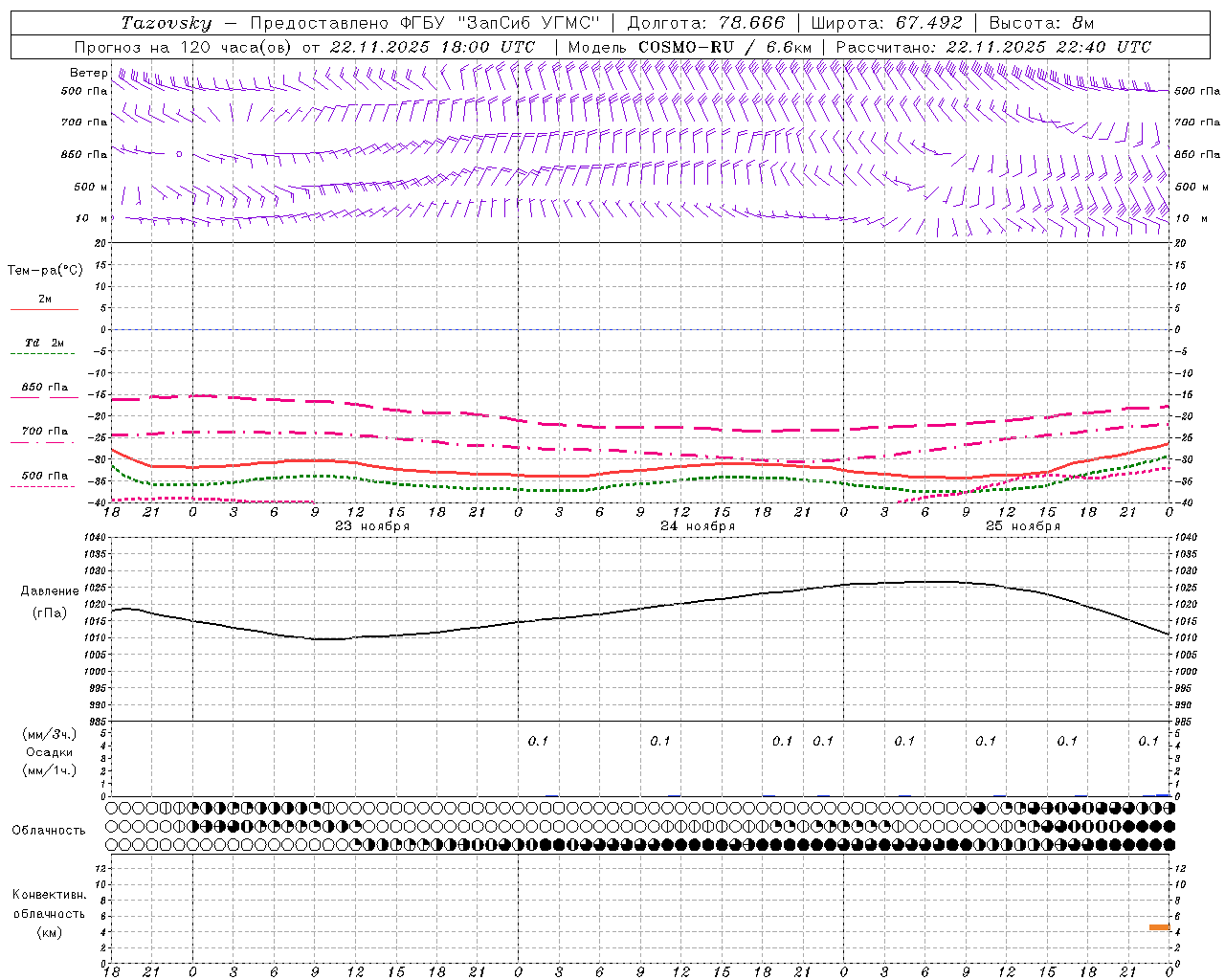Click the "Td 2м" dew point legend entry
Viewport: 1225px width, 980px height.
click(44, 343)
